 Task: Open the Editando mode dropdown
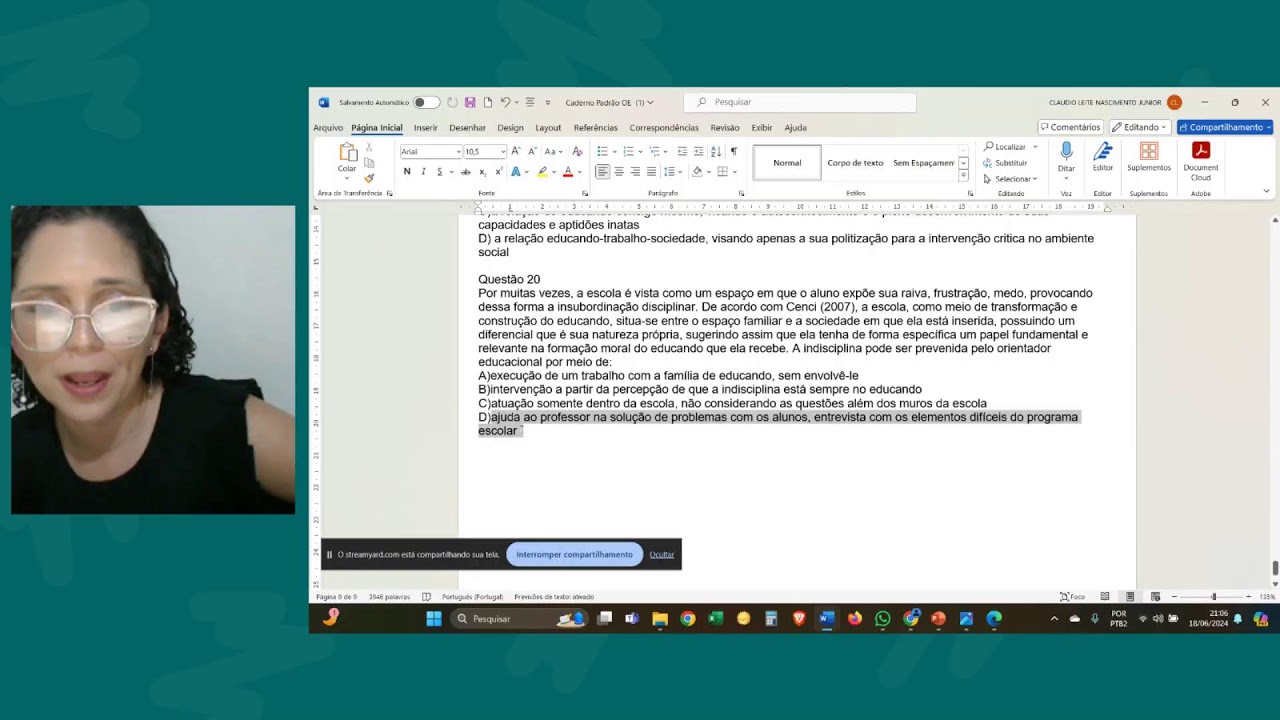[1140, 127]
